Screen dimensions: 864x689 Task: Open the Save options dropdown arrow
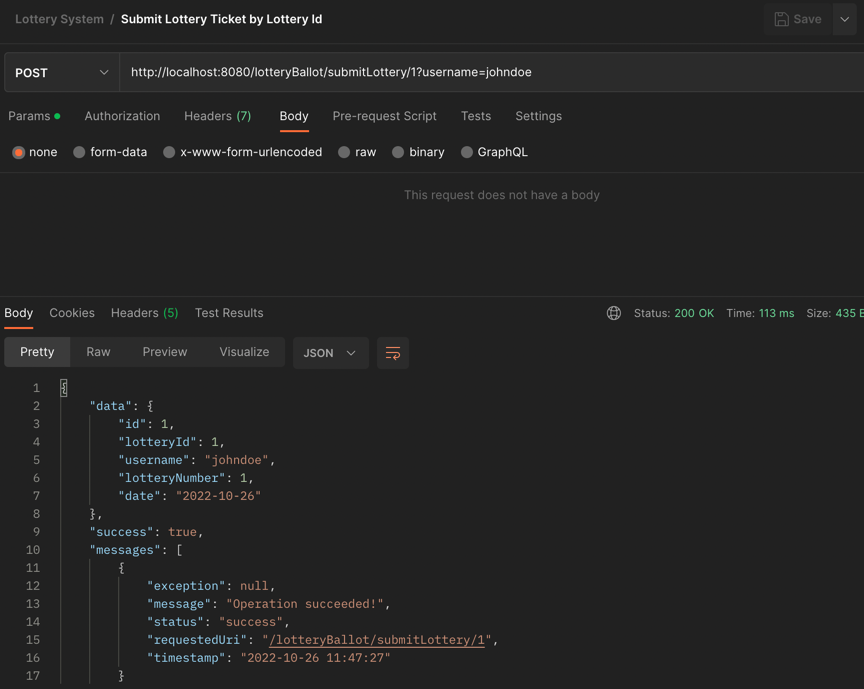[845, 19]
